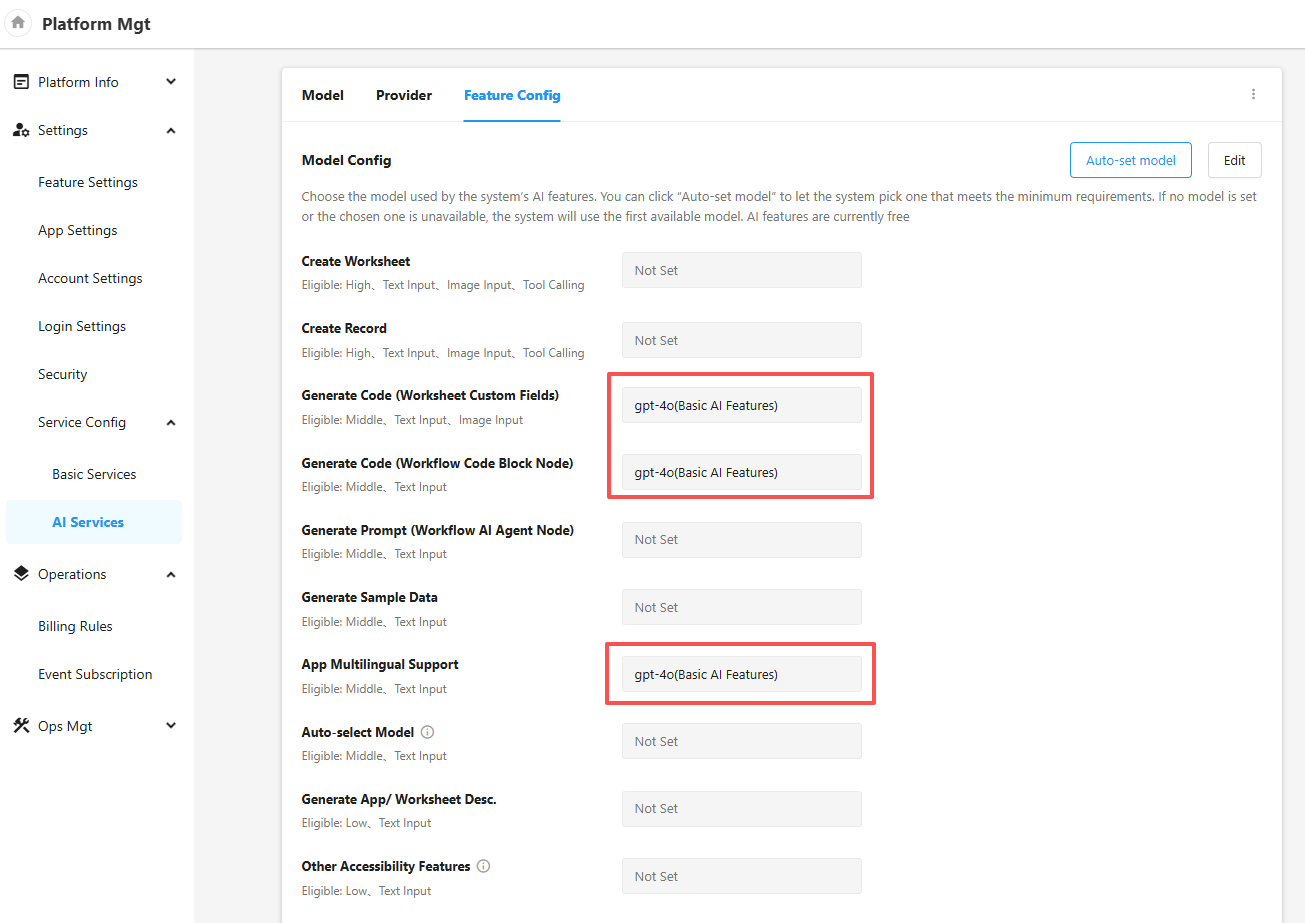Screen dimensions: 1305x923
Task: Collapse the Operations section chevron
Action: (x=171, y=574)
